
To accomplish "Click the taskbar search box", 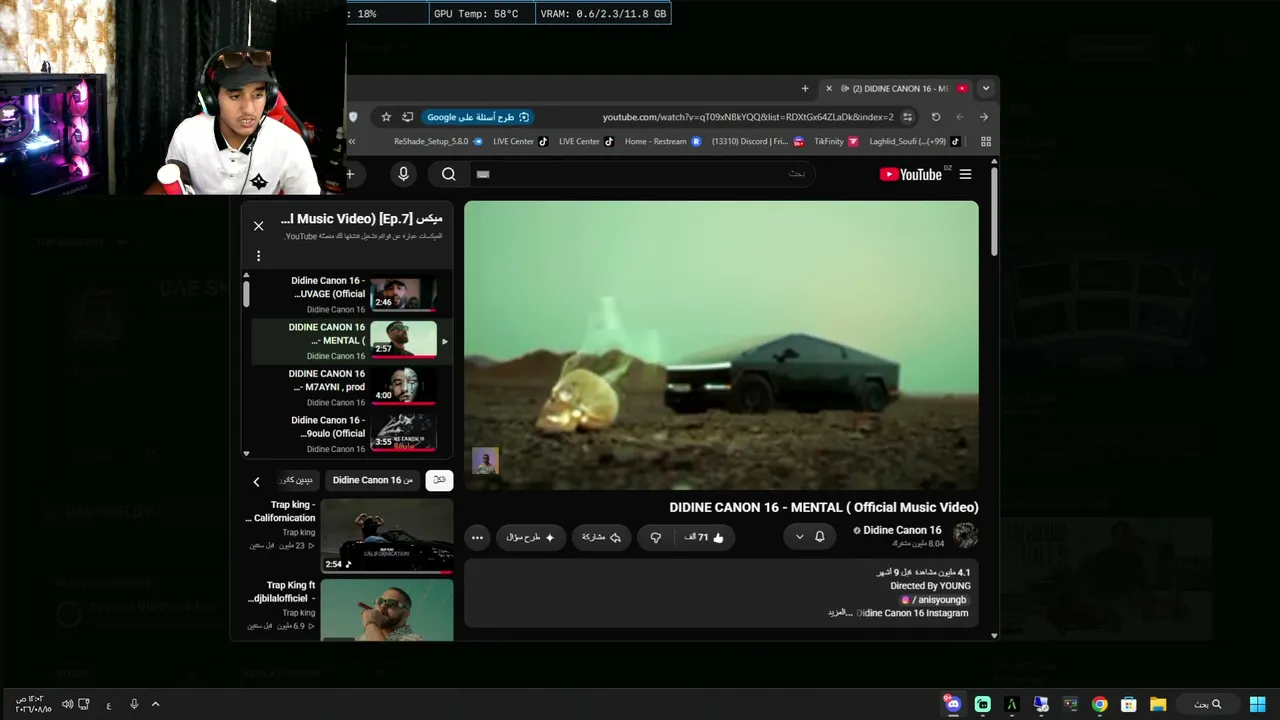I will 1208,704.
